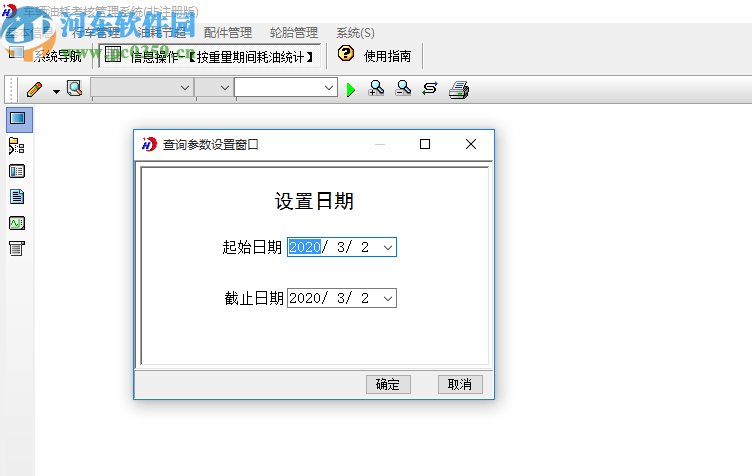This screenshot has height=476, width=752.
Task: Click the dialog title bar logo icon
Action: (x=149, y=144)
